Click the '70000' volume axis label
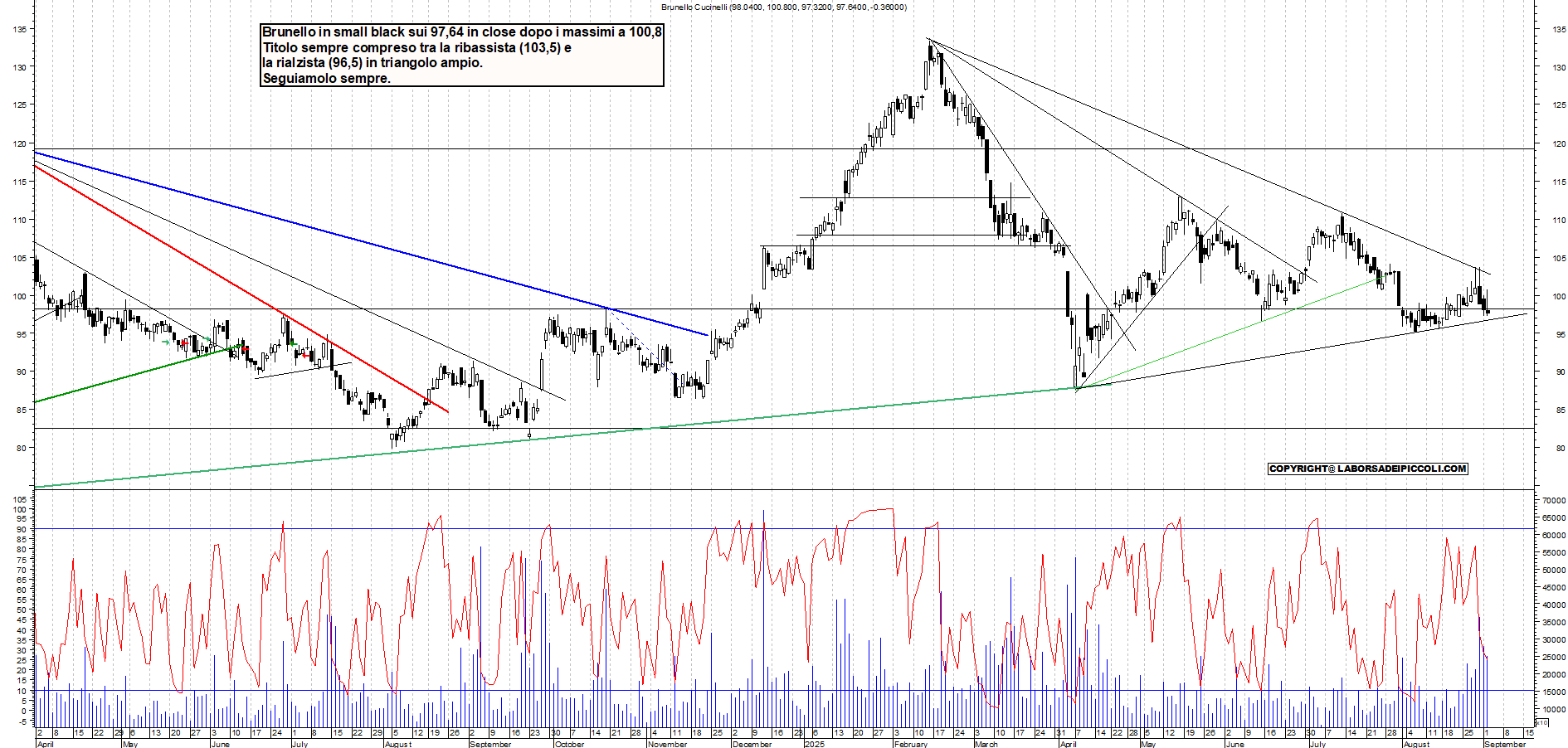Image resolution: width=1568 pixels, height=748 pixels. [x=1554, y=501]
